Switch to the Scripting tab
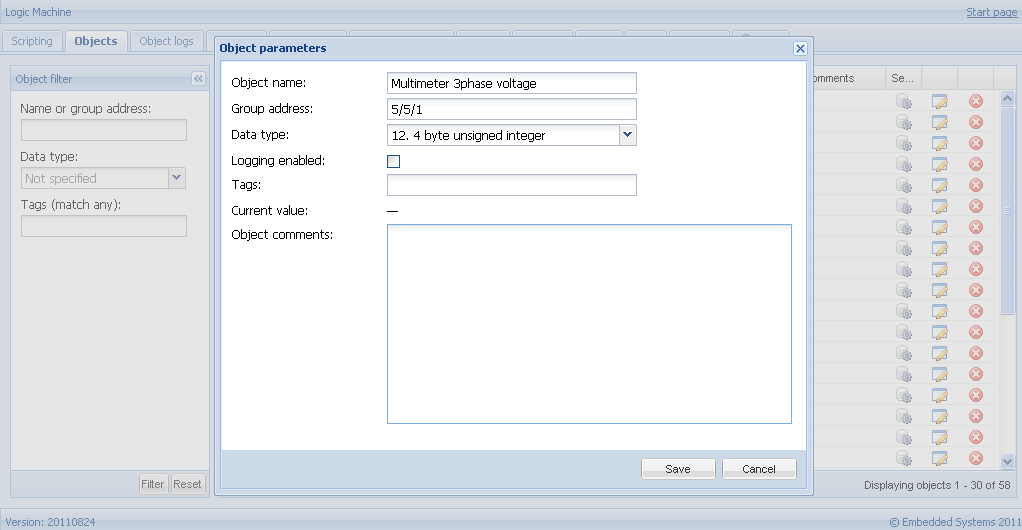1022x530 pixels. 32,41
